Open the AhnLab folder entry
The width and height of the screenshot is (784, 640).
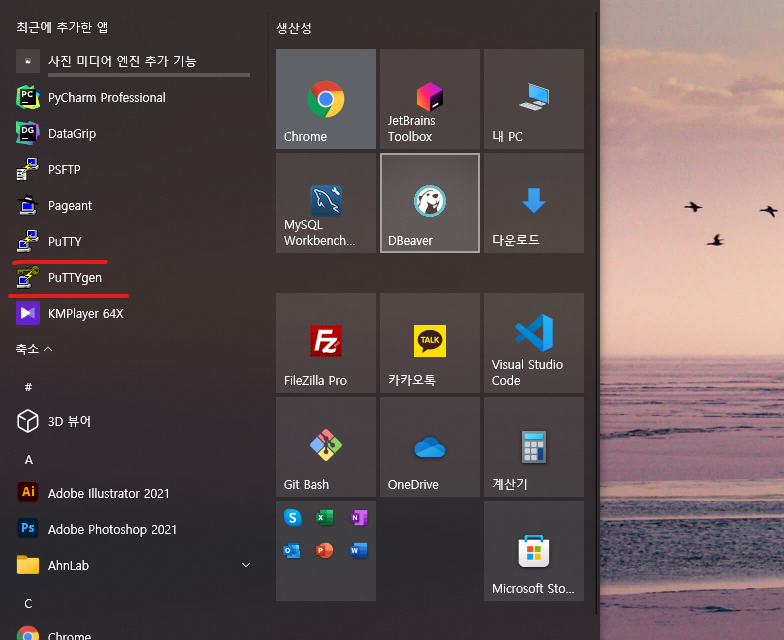133,566
